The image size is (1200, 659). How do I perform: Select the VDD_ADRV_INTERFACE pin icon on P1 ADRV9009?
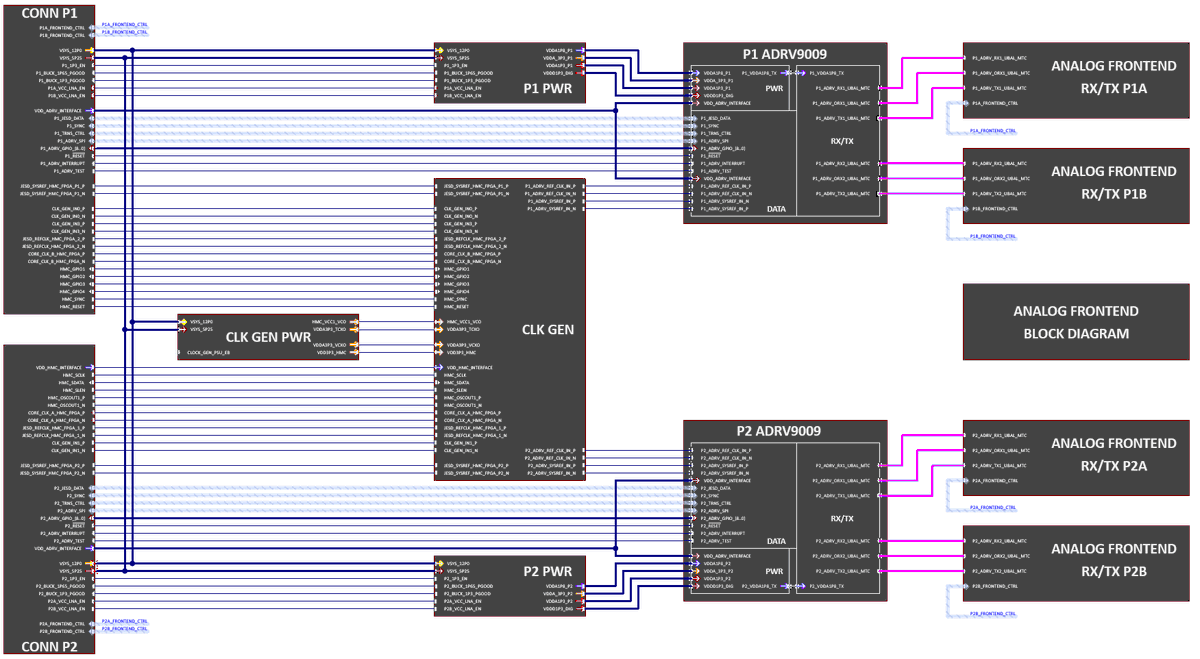(x=696, y=102)
